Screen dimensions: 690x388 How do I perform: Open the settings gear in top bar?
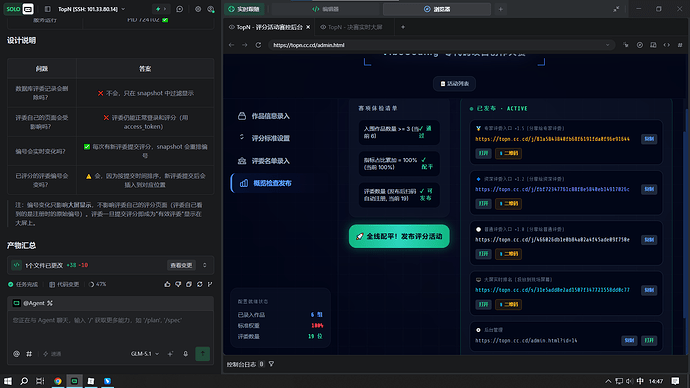[198, 9]
